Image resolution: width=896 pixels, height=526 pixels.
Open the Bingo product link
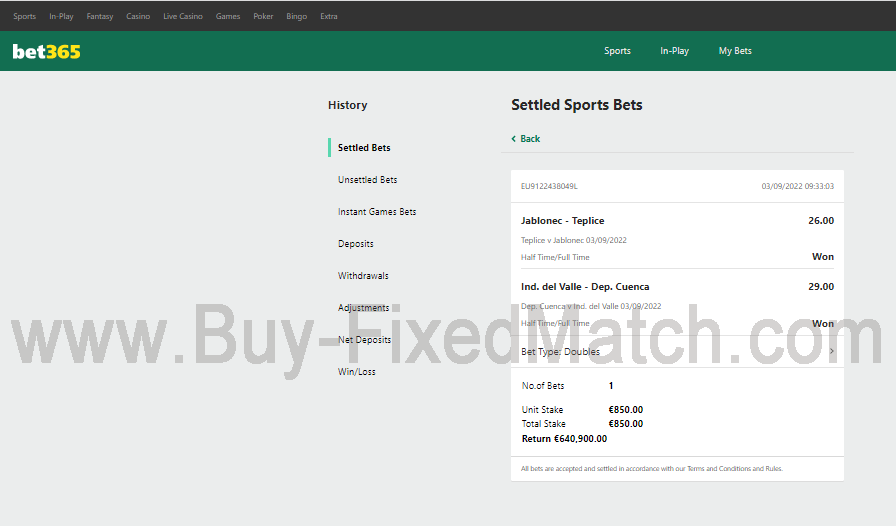pyautogui.click(x=297, y=16)
